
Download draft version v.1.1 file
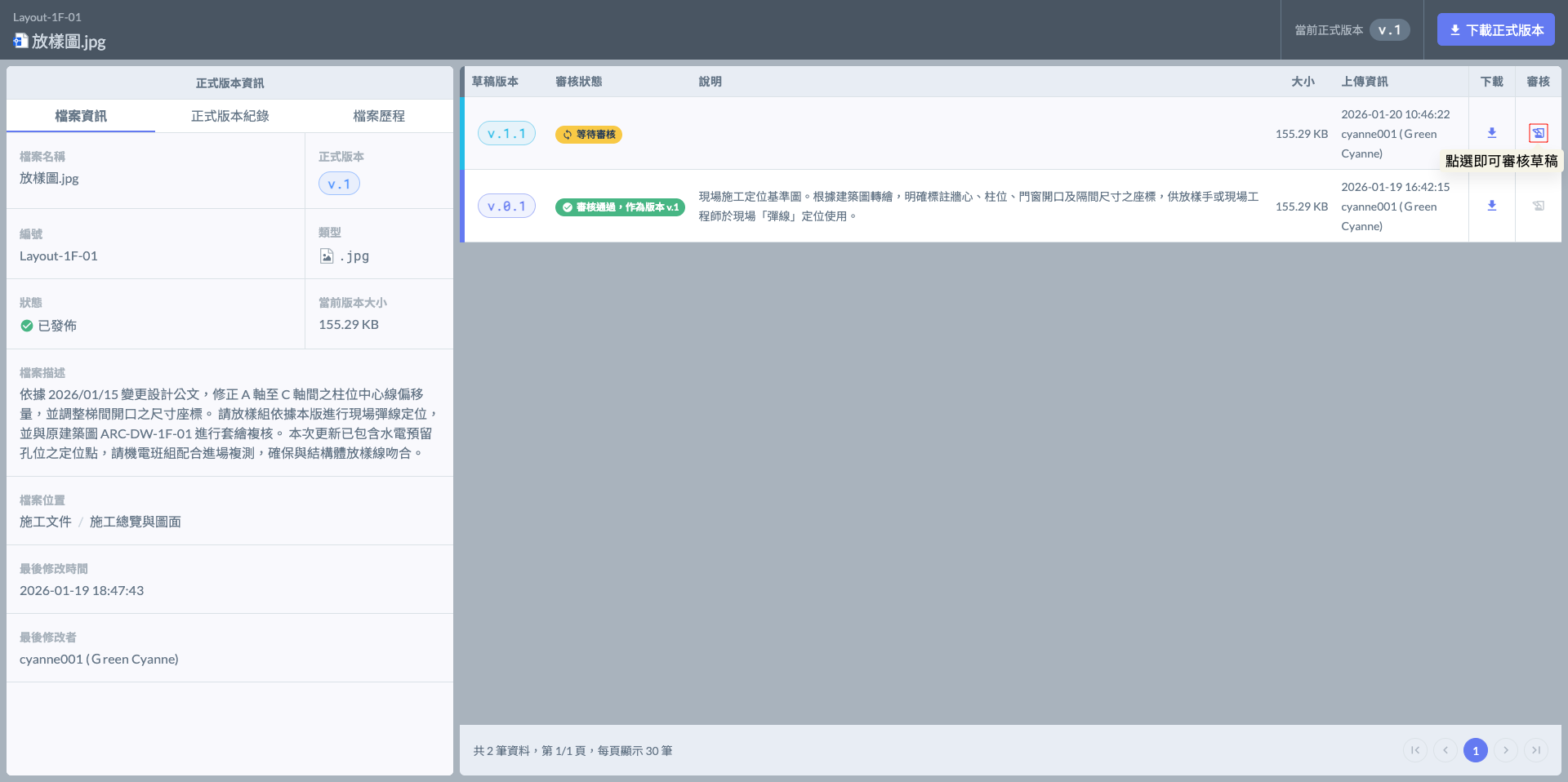tap(1491, 133)
